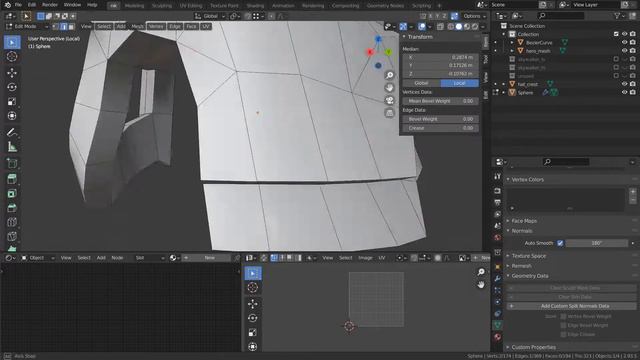
Task: Click the Blender logo menu icon
Action: [x=7, y=5]
